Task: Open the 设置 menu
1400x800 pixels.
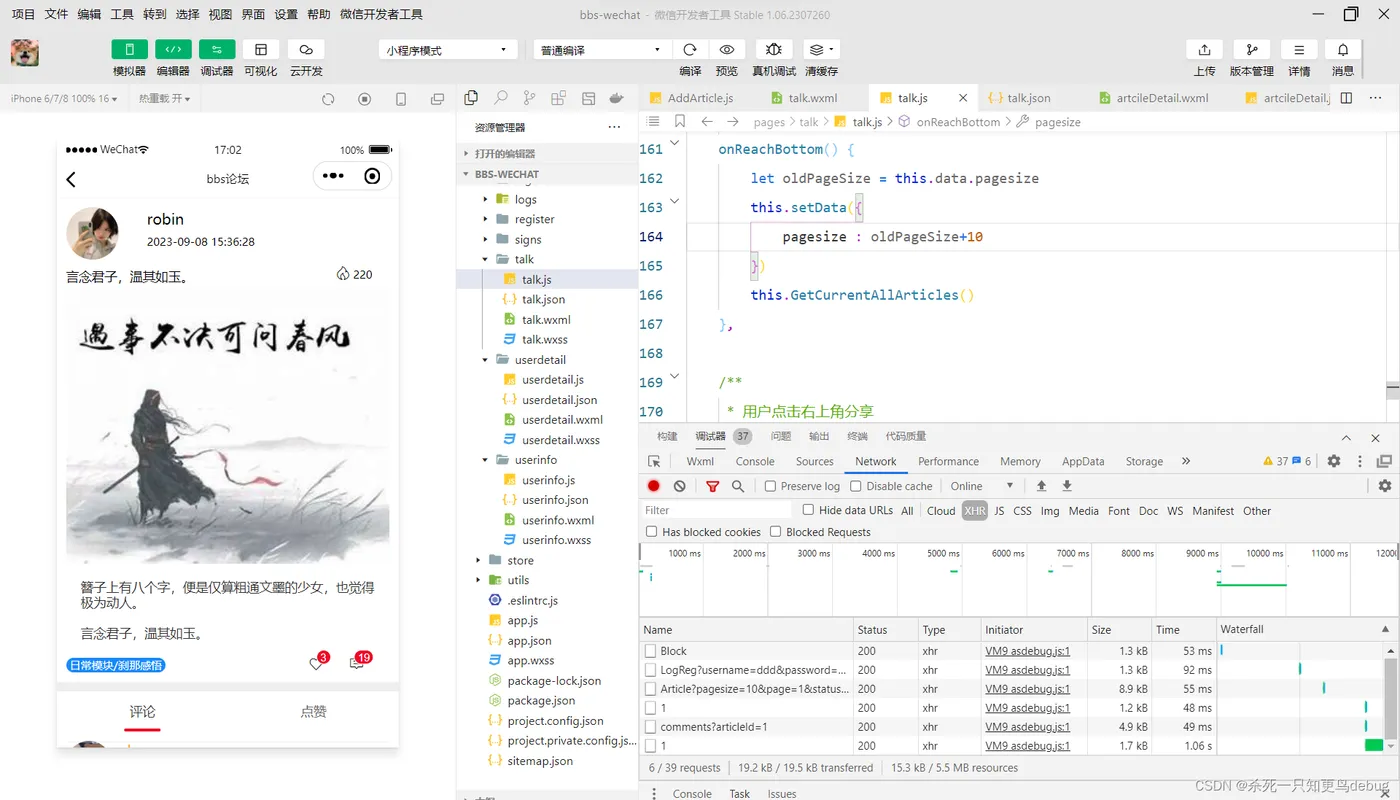Action: 286,14
